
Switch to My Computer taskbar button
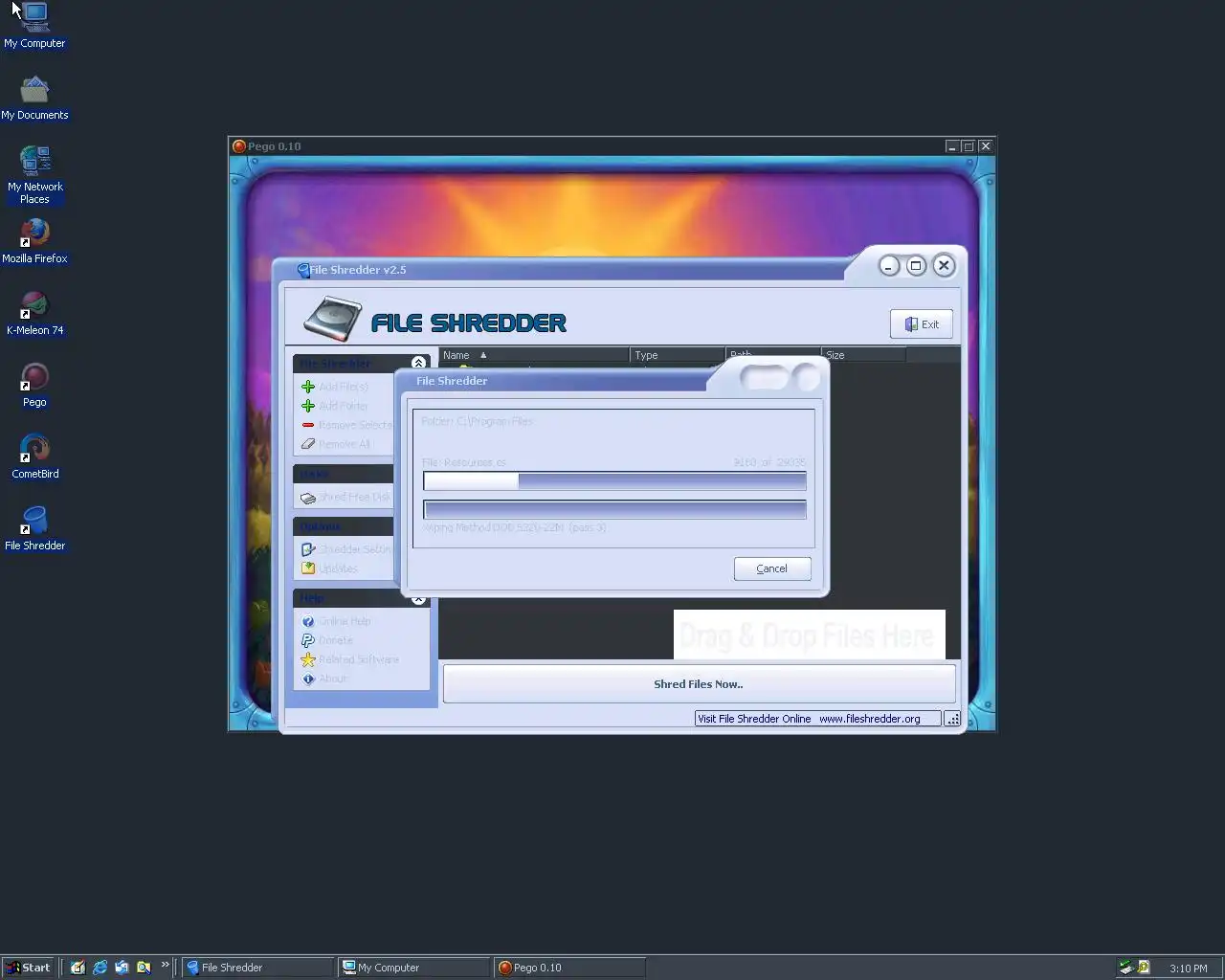[x=415, y=968]
